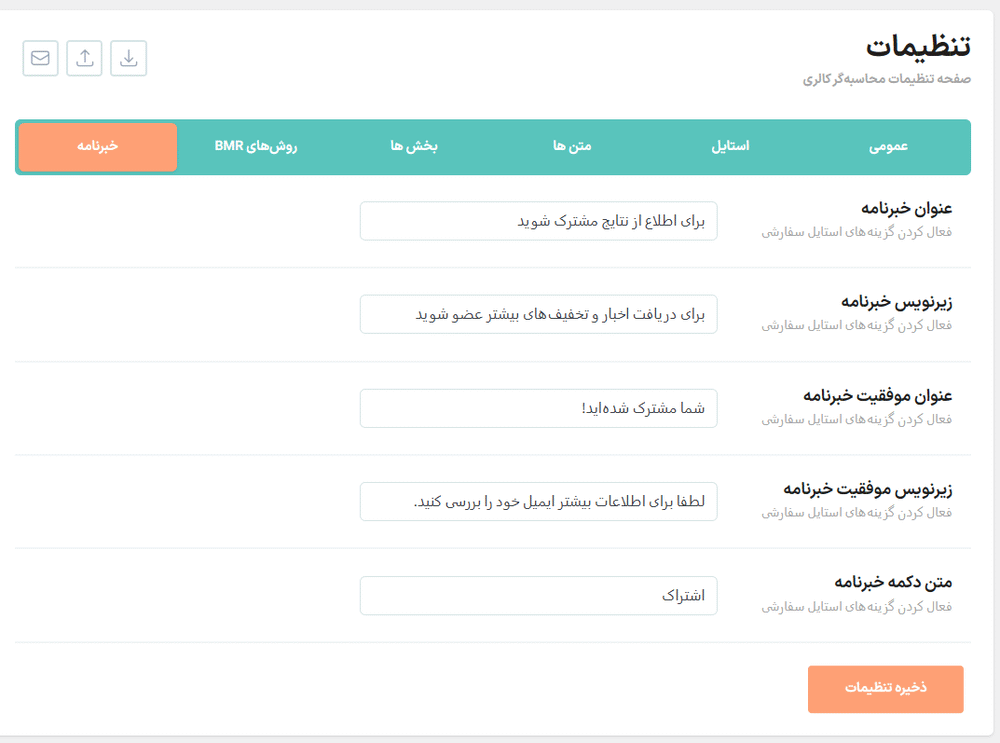Enable custom style options under زیرنویس خبرنامه
The height and width of the screenshot is (743, 1000).
pyautogui.click(x=886, y=326)
